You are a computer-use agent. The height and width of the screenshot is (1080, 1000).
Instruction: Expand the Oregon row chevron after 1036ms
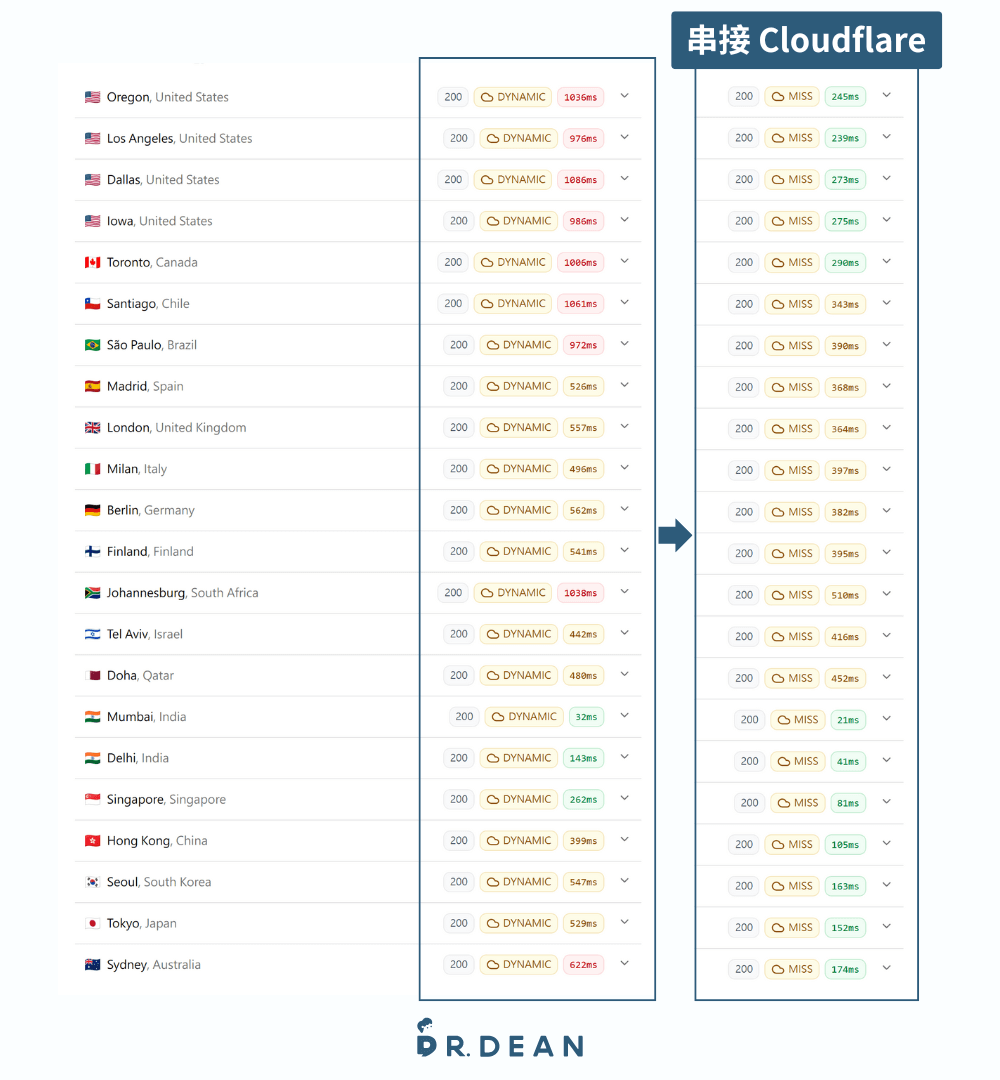pos(624,96)
